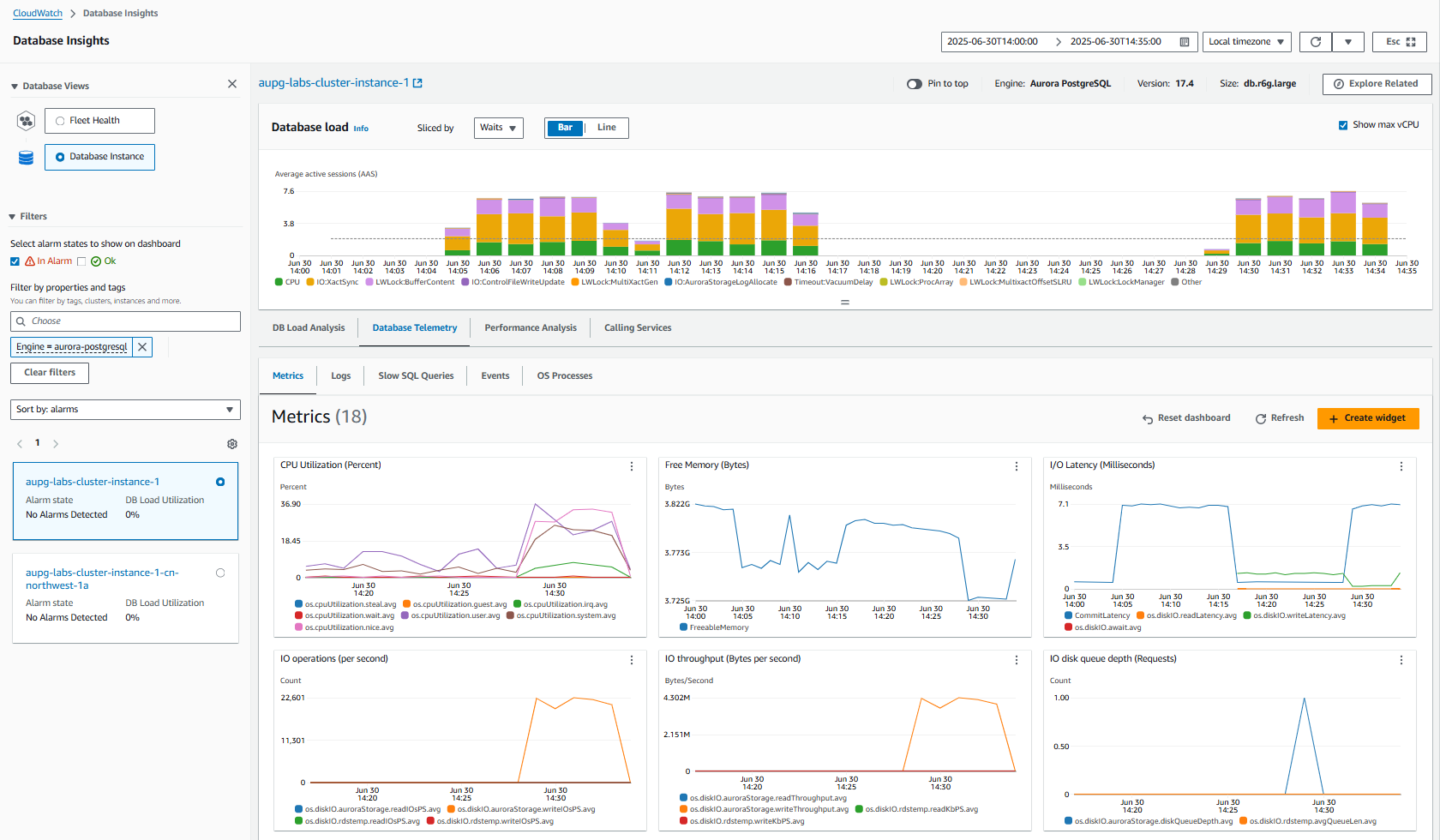Go to next page of instance list
1440x840 pixels.
[x=56, y=444]
